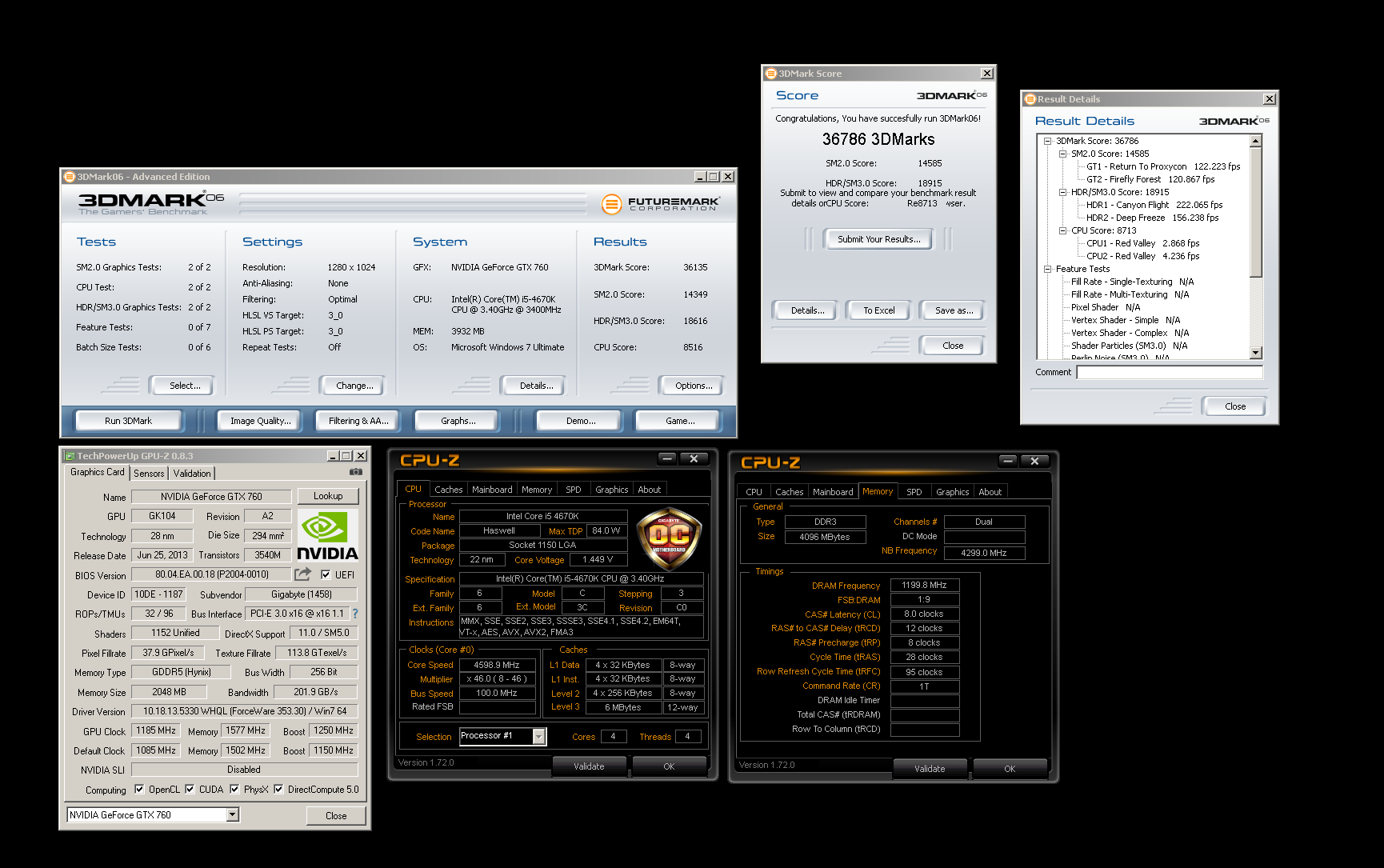Click the 3DMark Score window title icon
This screenshot has height=868, width=1384.
pyautogui.click(x=771, y=74)
